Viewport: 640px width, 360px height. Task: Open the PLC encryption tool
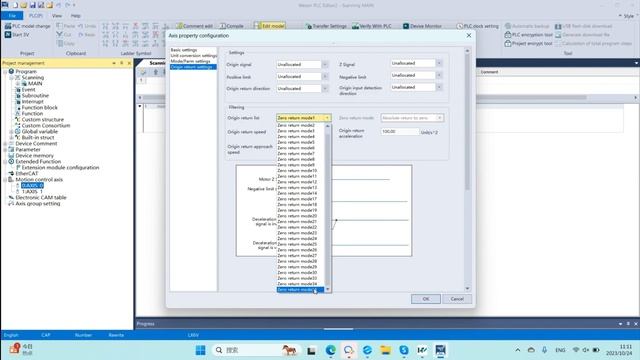[529, 35]
